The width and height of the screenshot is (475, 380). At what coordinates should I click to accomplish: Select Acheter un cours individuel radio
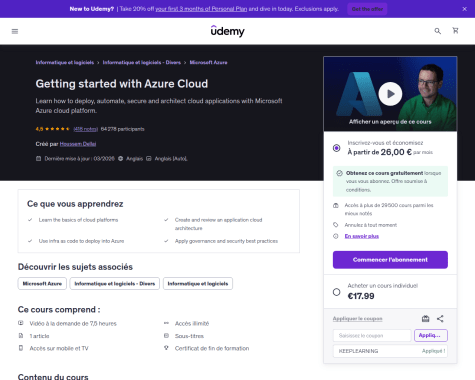[x=337, y=292]
